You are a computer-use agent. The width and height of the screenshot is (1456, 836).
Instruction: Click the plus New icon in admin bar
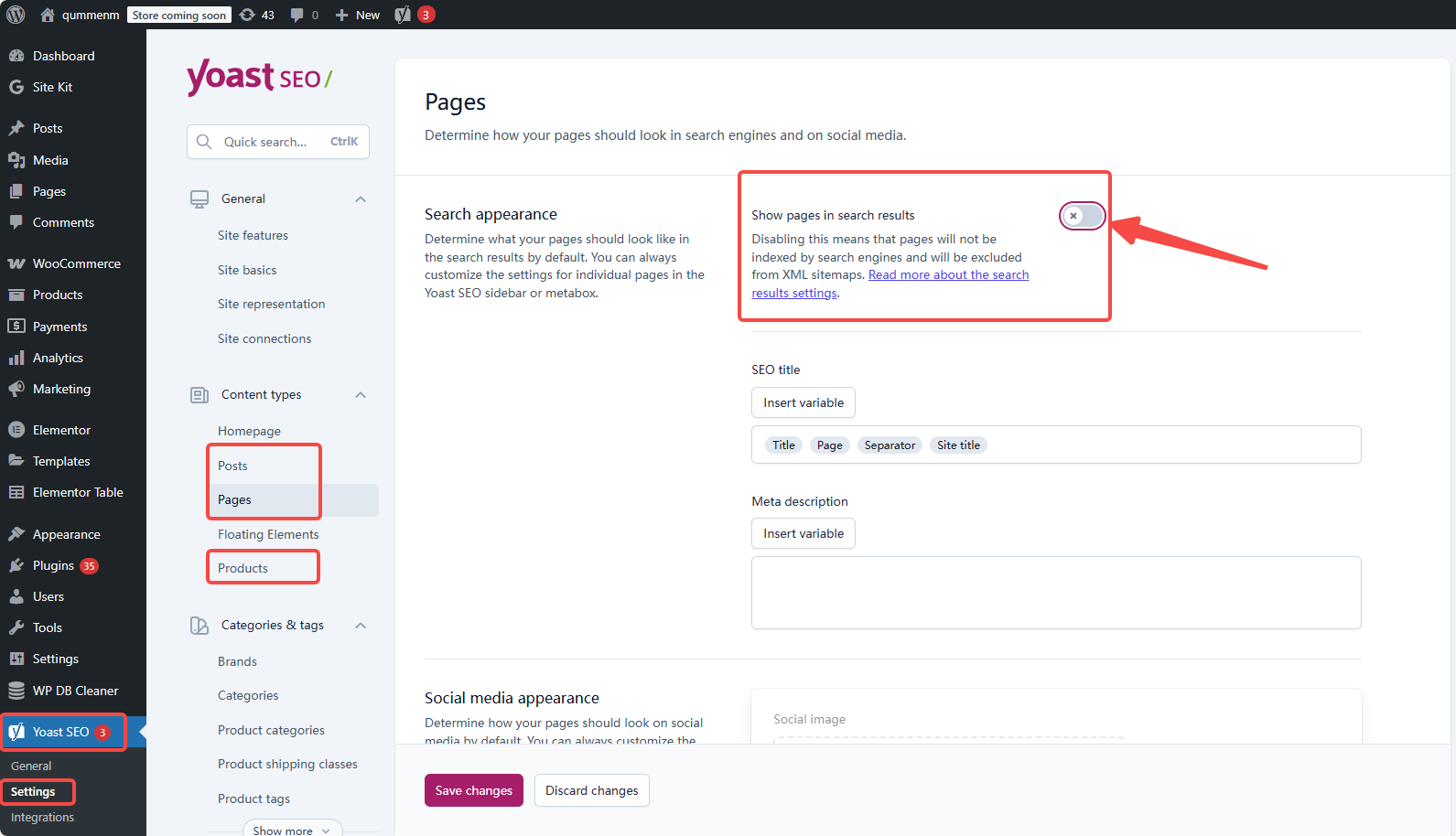point(341,15)
